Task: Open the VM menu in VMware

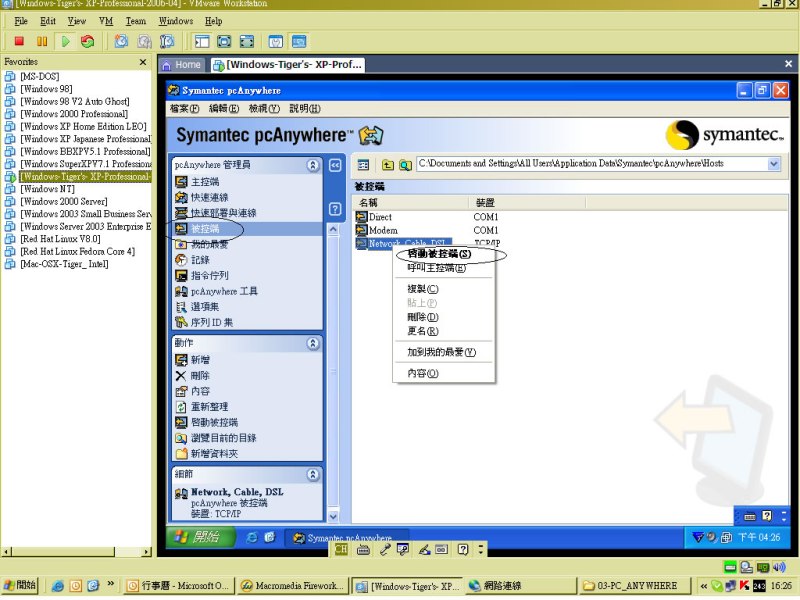Action: click(x=106, y=21)
